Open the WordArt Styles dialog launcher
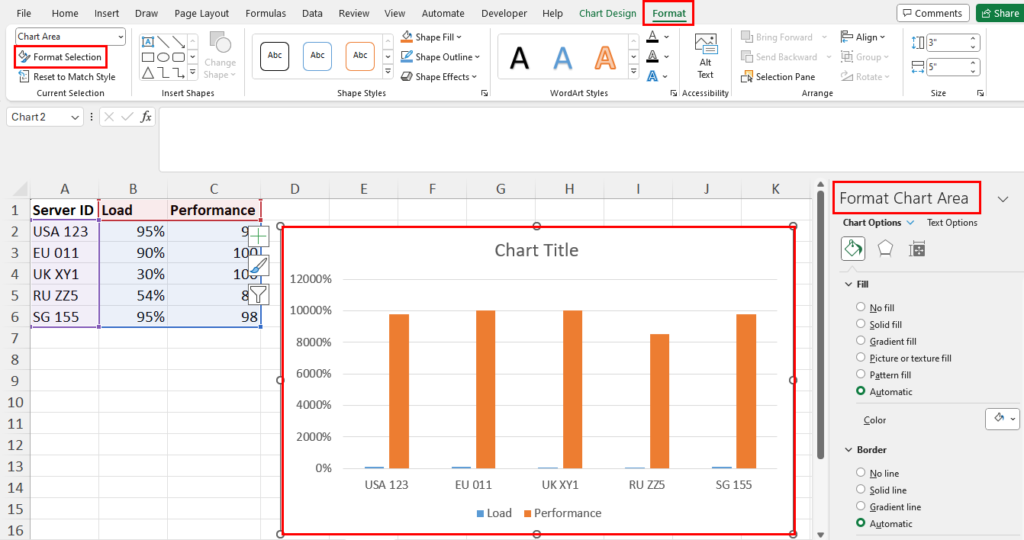The image size is (1024, 540). point(673,93)
